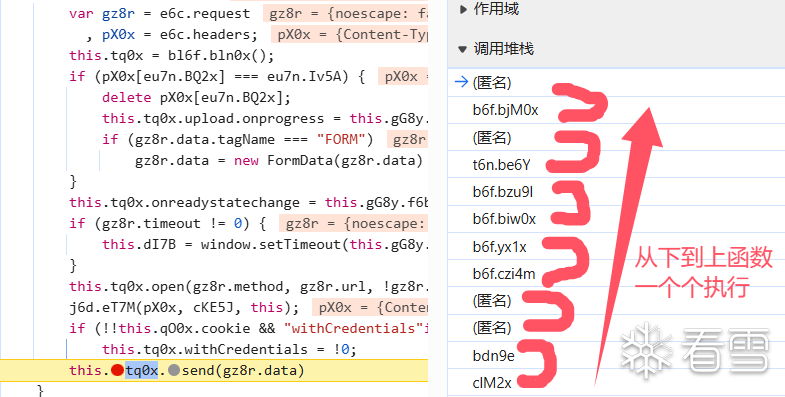This screenshot has width=785, height=397.
Task: Click the 'if (!!this.qO0x.cookie' line
Action: pyautogui.click(x=248, y=328)
